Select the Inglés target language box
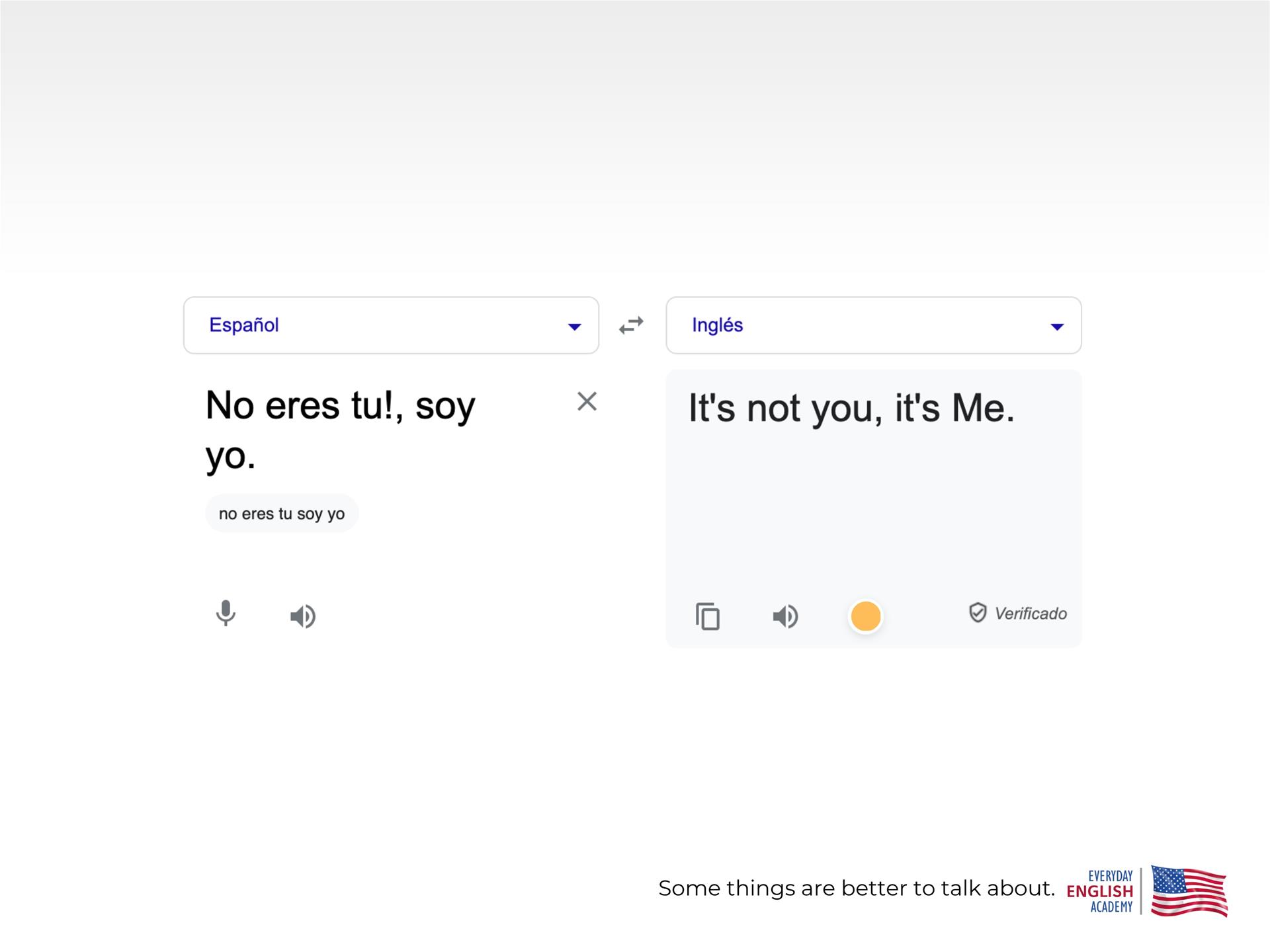Image resolution: width=1270 pixels, height=952 pixels. click(853, 325)
